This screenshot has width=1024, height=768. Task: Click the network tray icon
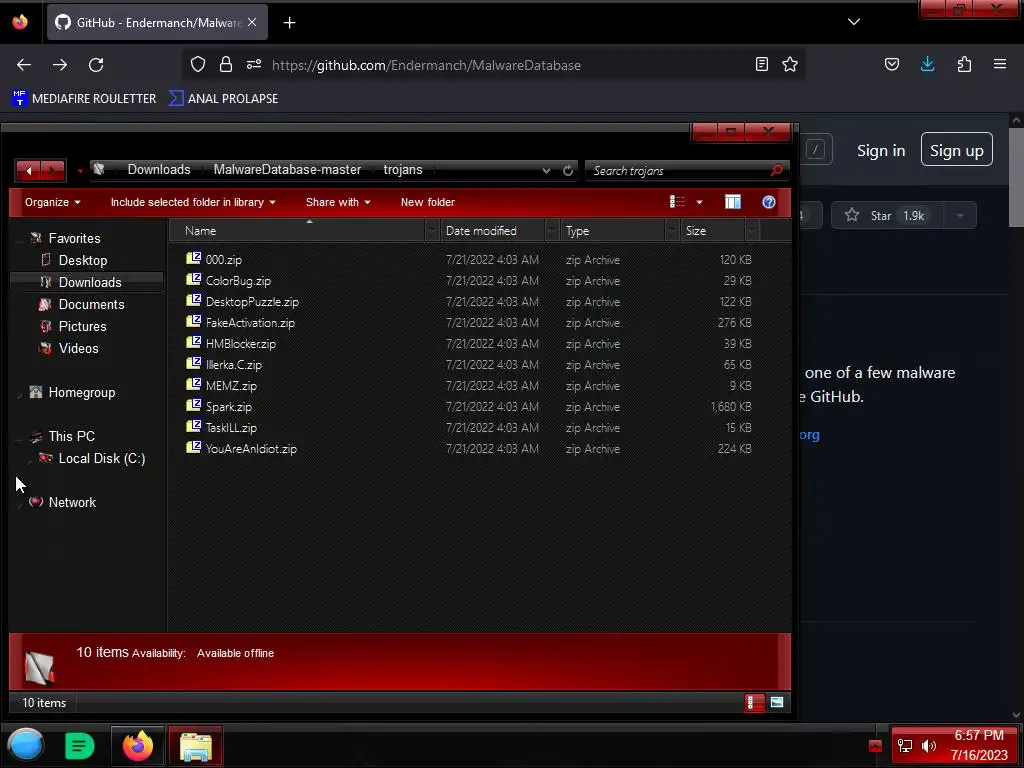905,746
